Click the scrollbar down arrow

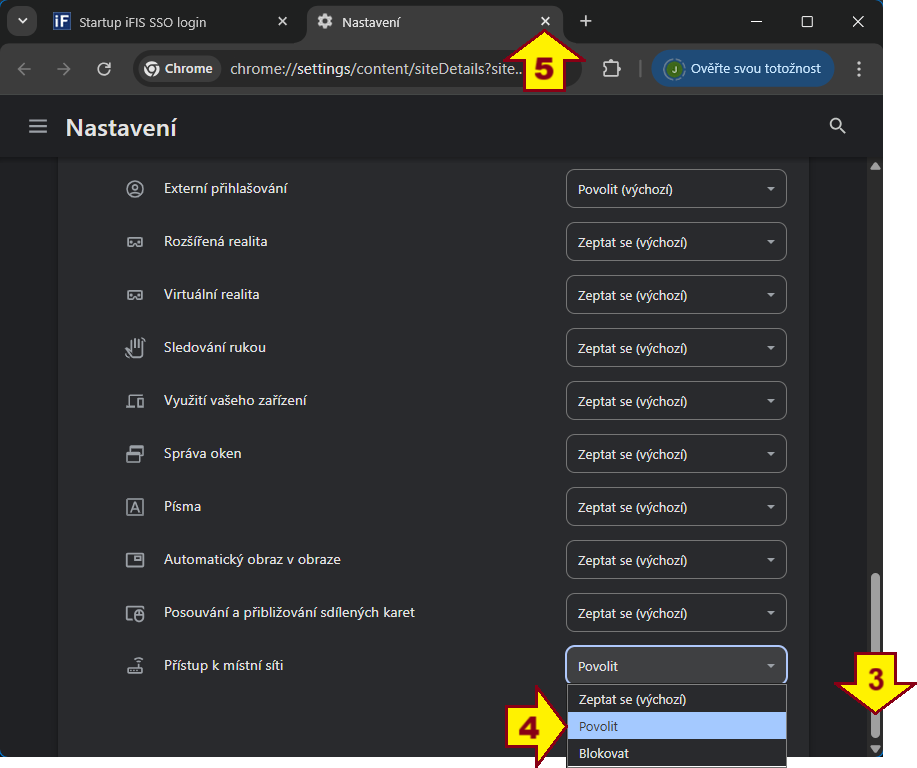tap(876, 748)
